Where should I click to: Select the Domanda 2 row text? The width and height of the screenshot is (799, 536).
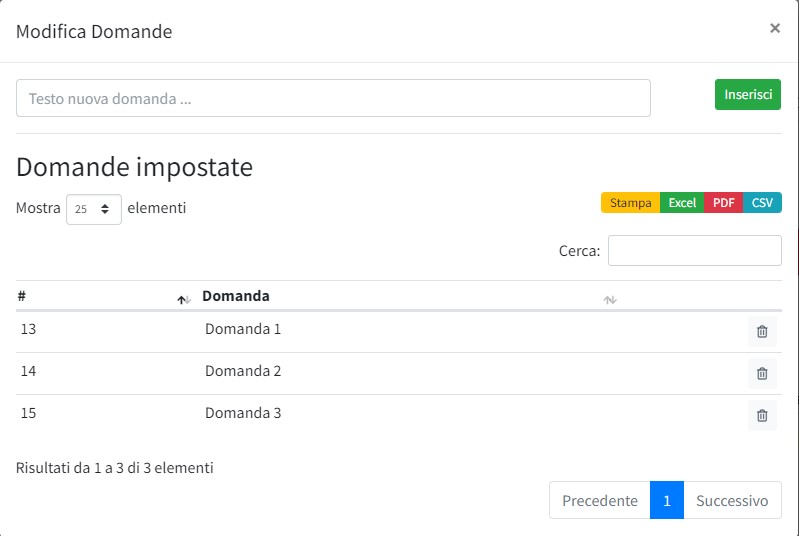pos(243,371)
